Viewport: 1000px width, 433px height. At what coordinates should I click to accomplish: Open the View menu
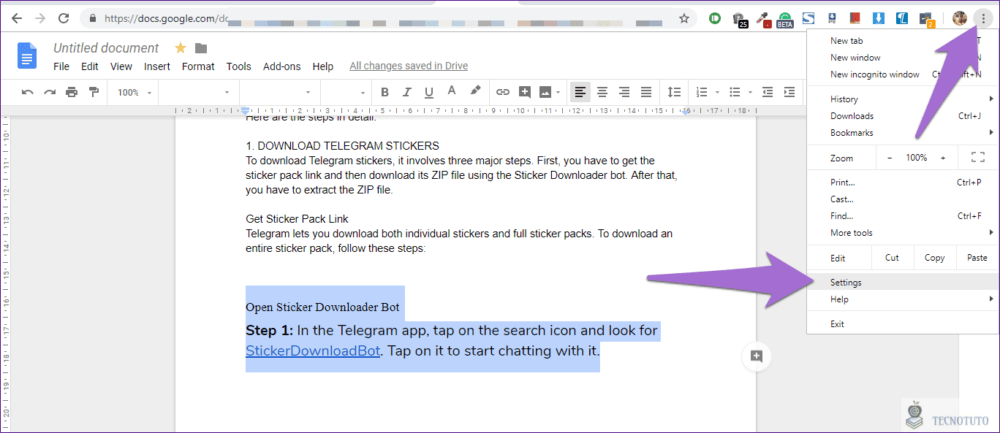[x=121, y=66]
